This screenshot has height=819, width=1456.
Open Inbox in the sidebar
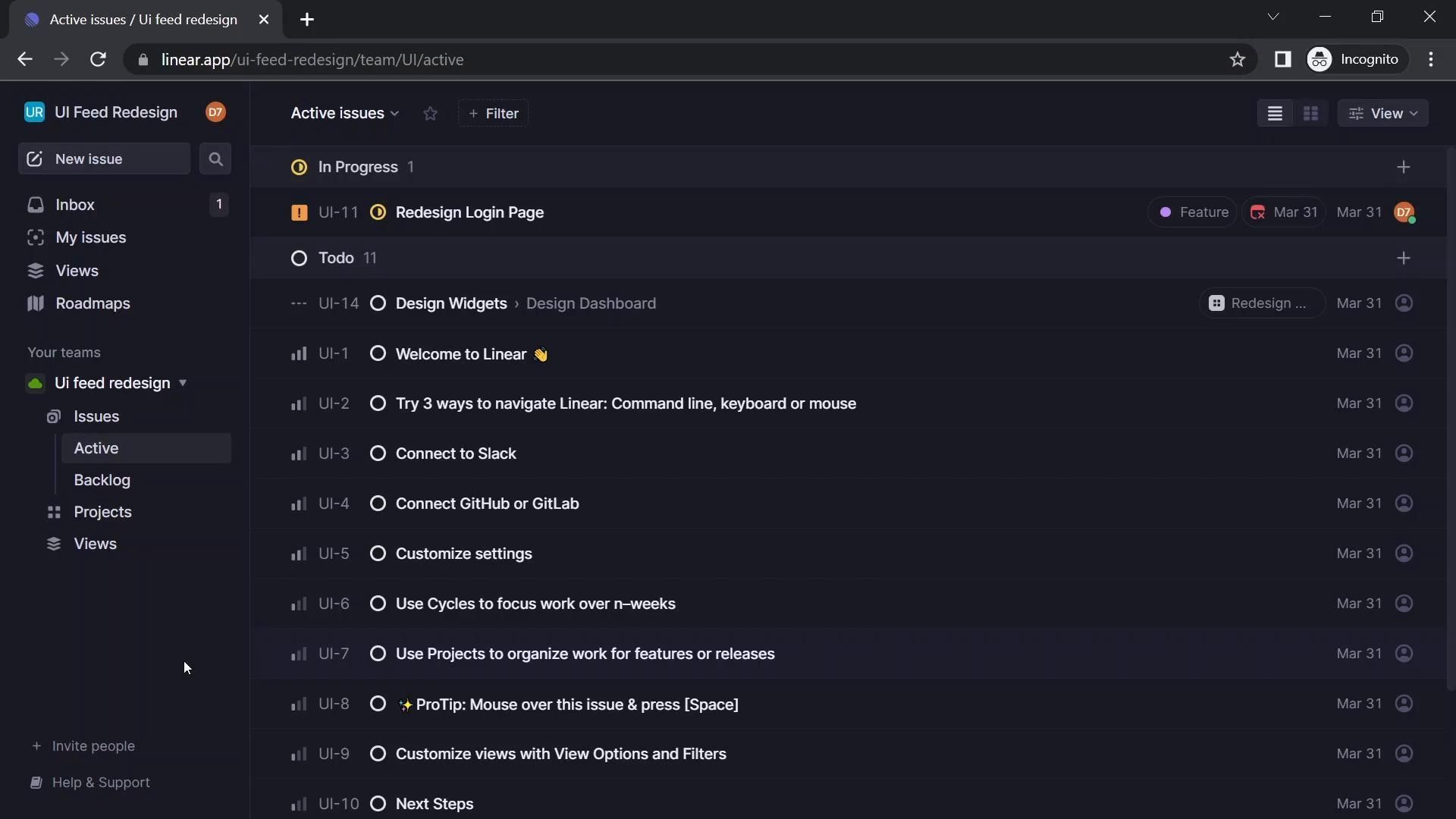pos(75,205)
